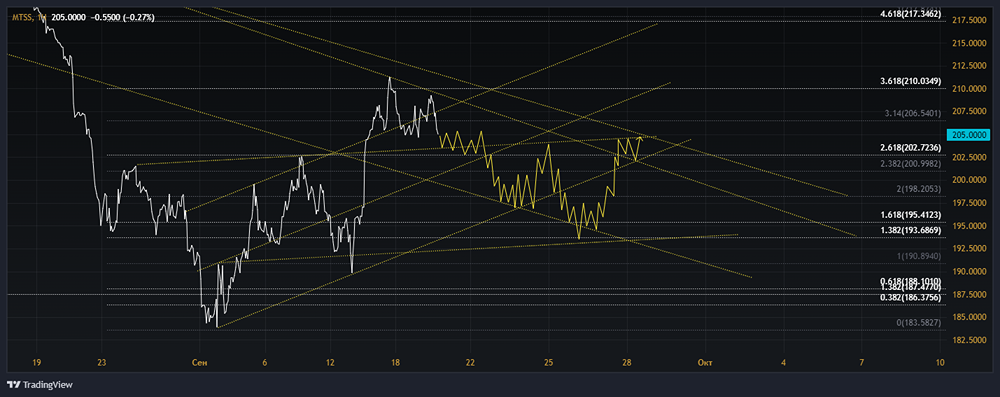This screenshot has width=1000, height=397.
Task: Click the Окт month label on time axis
Action: pyautogui.click(x=705, y=363)
